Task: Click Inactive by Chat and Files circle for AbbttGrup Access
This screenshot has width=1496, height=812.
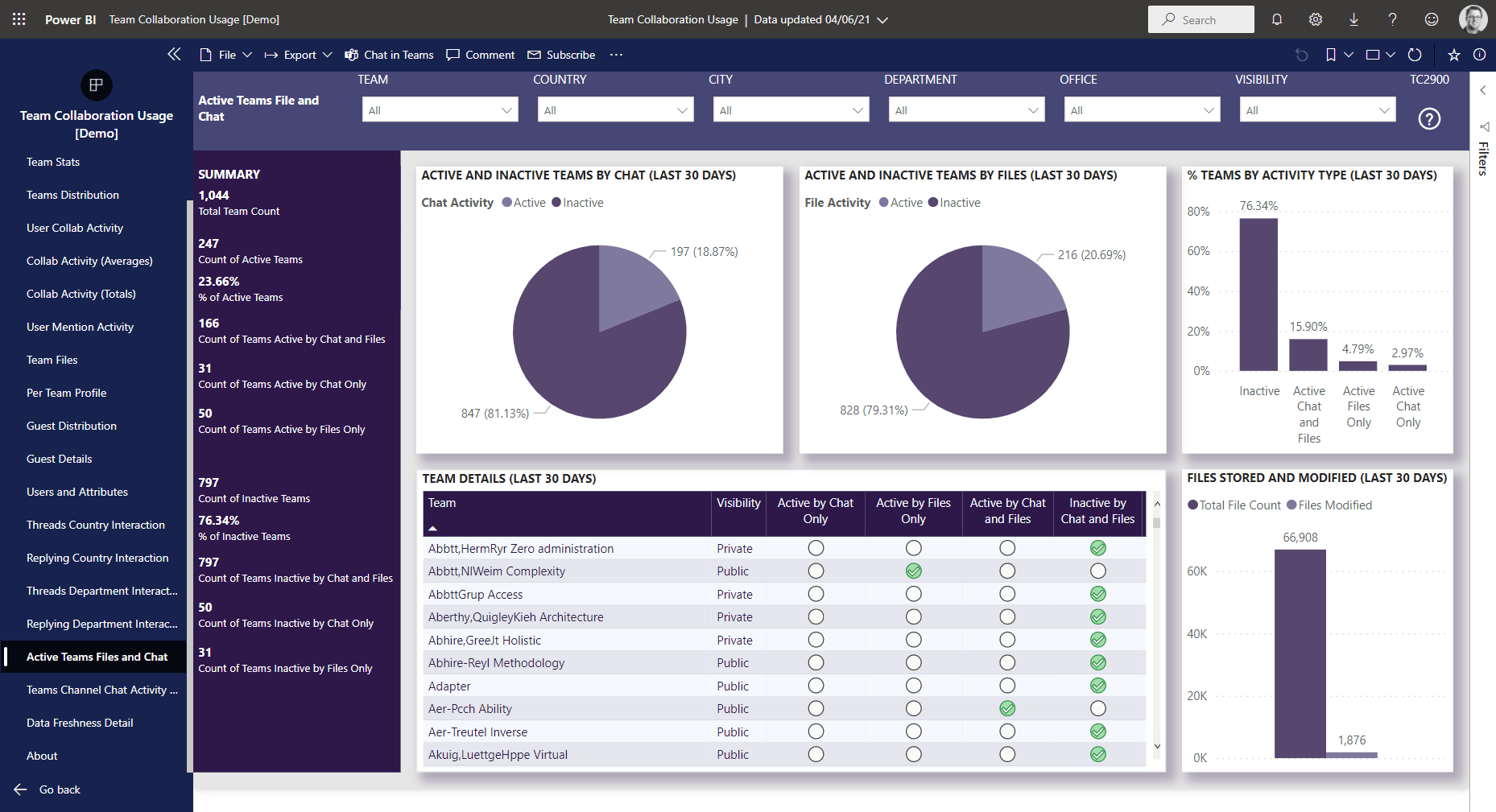Action: [x=1098, y=594]
